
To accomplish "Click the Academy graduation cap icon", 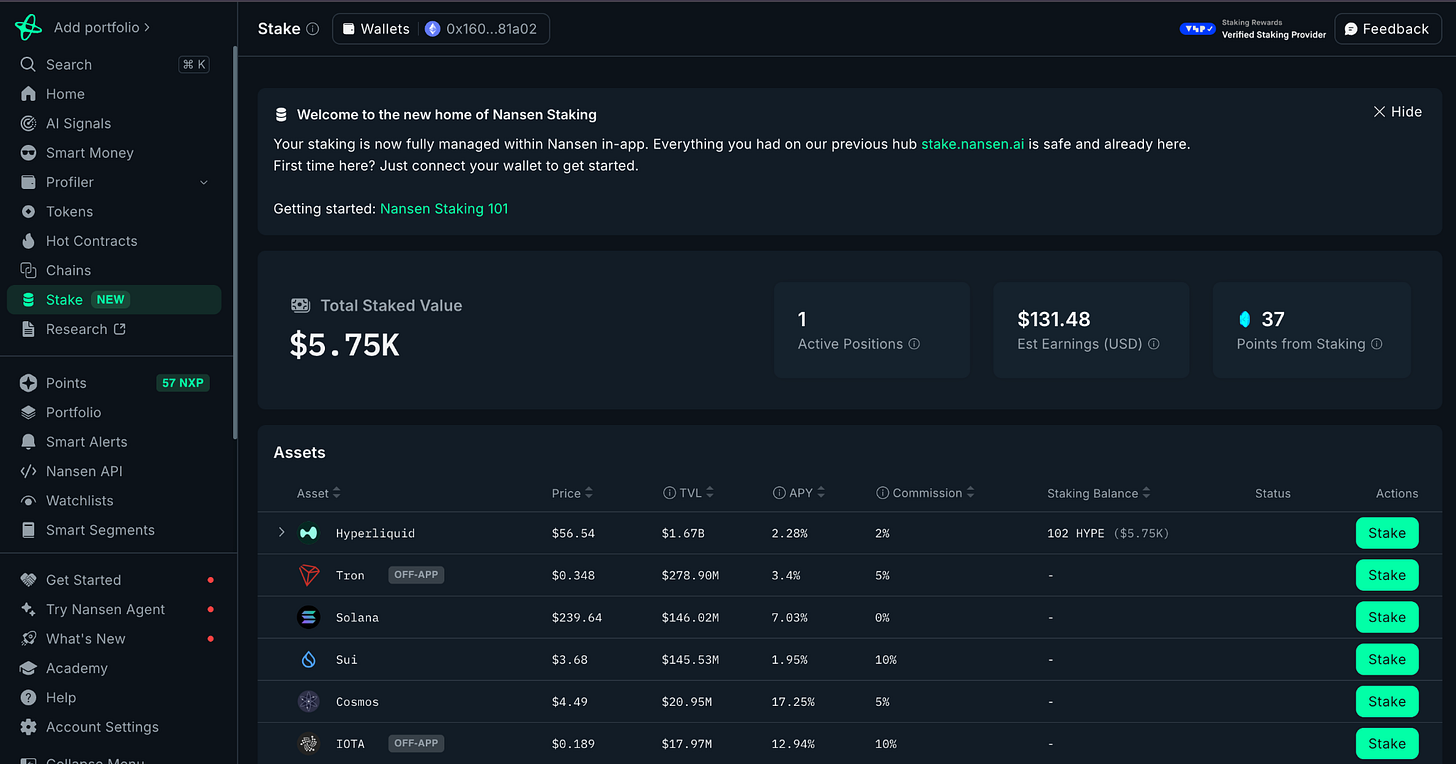I will point(28,668).
